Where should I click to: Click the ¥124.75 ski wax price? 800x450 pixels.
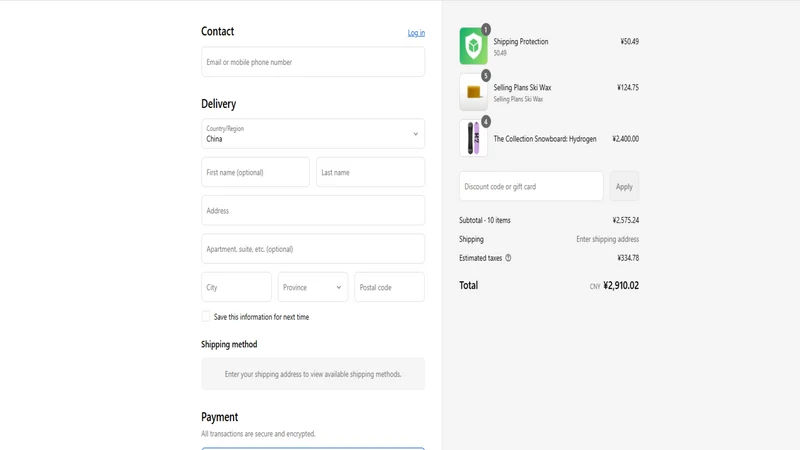(628, 87)
